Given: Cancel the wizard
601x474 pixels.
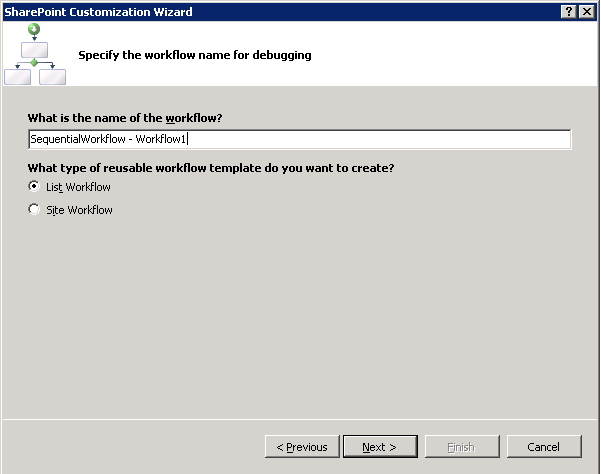Looking at the screenshot, I should point(544,447).
